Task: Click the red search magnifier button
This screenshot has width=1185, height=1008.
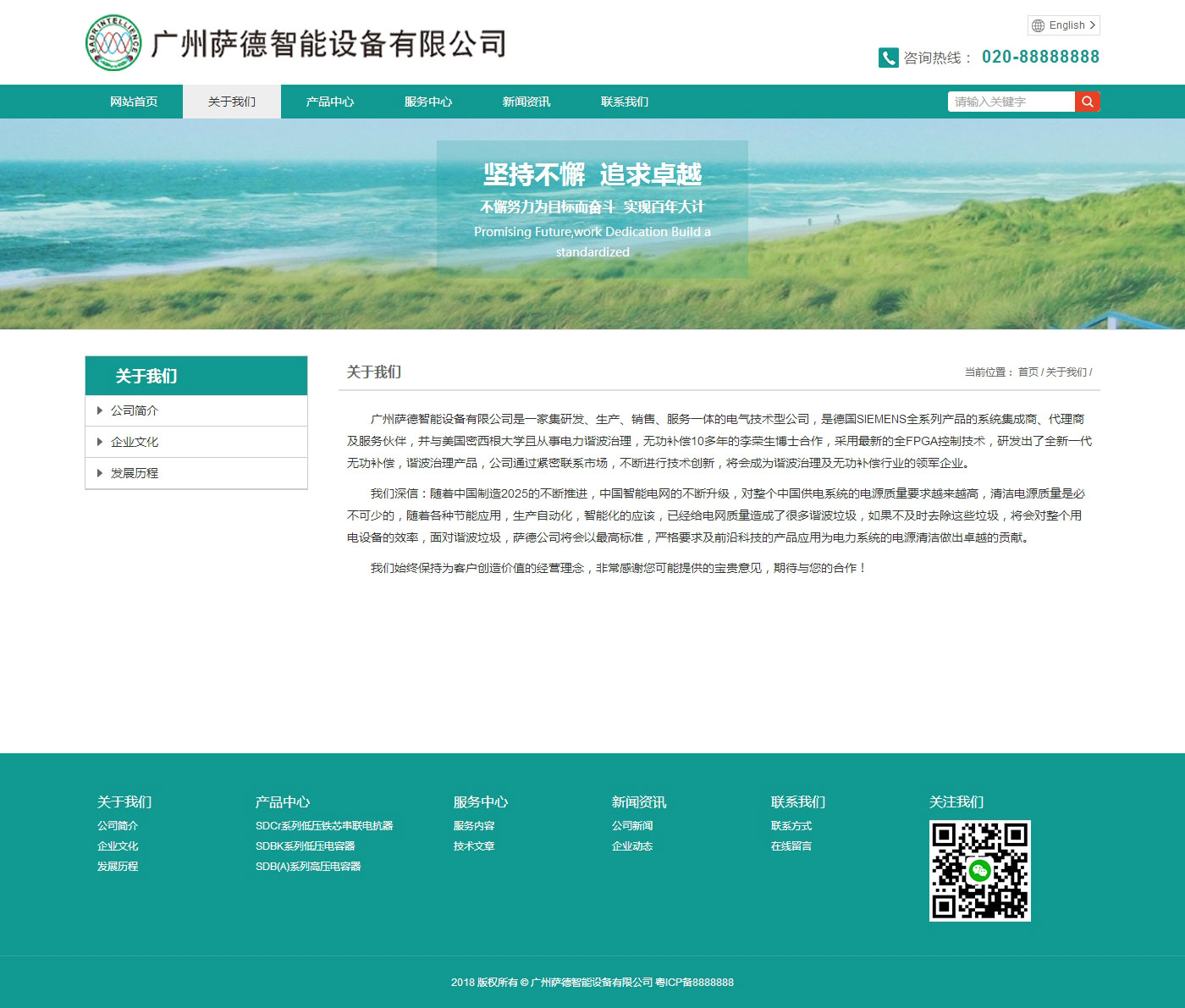Action: 1087,102
